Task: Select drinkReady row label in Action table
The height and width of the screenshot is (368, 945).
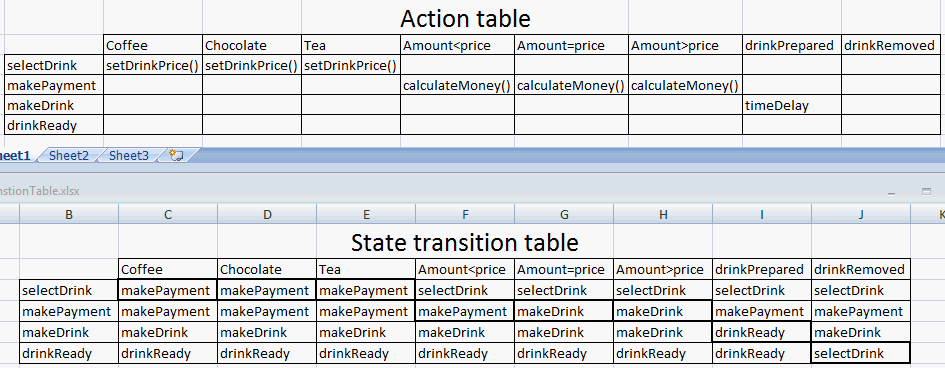Action: (x=54, y=125)
